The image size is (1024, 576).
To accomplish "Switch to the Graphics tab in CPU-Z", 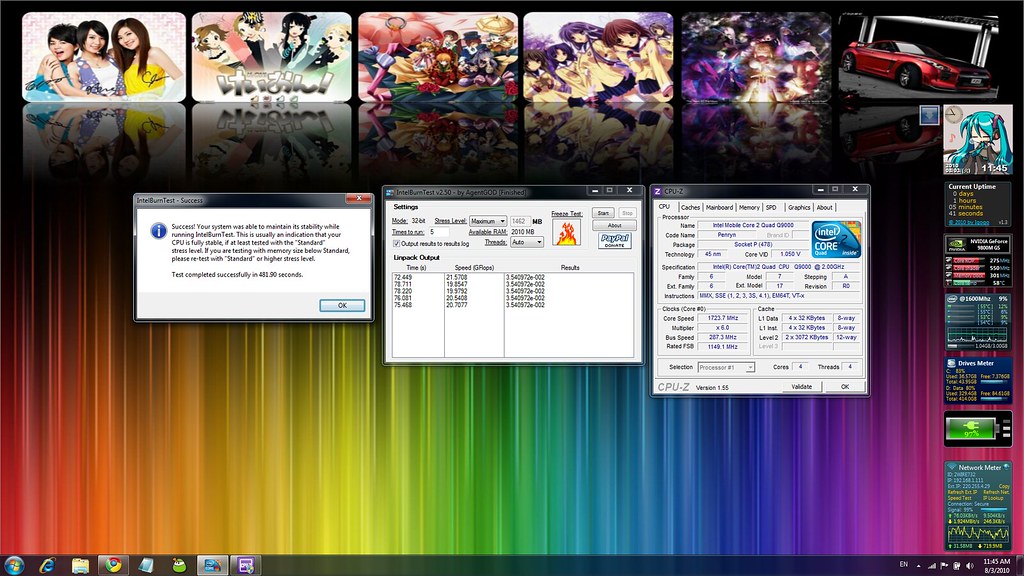I will tap(799, 208).
